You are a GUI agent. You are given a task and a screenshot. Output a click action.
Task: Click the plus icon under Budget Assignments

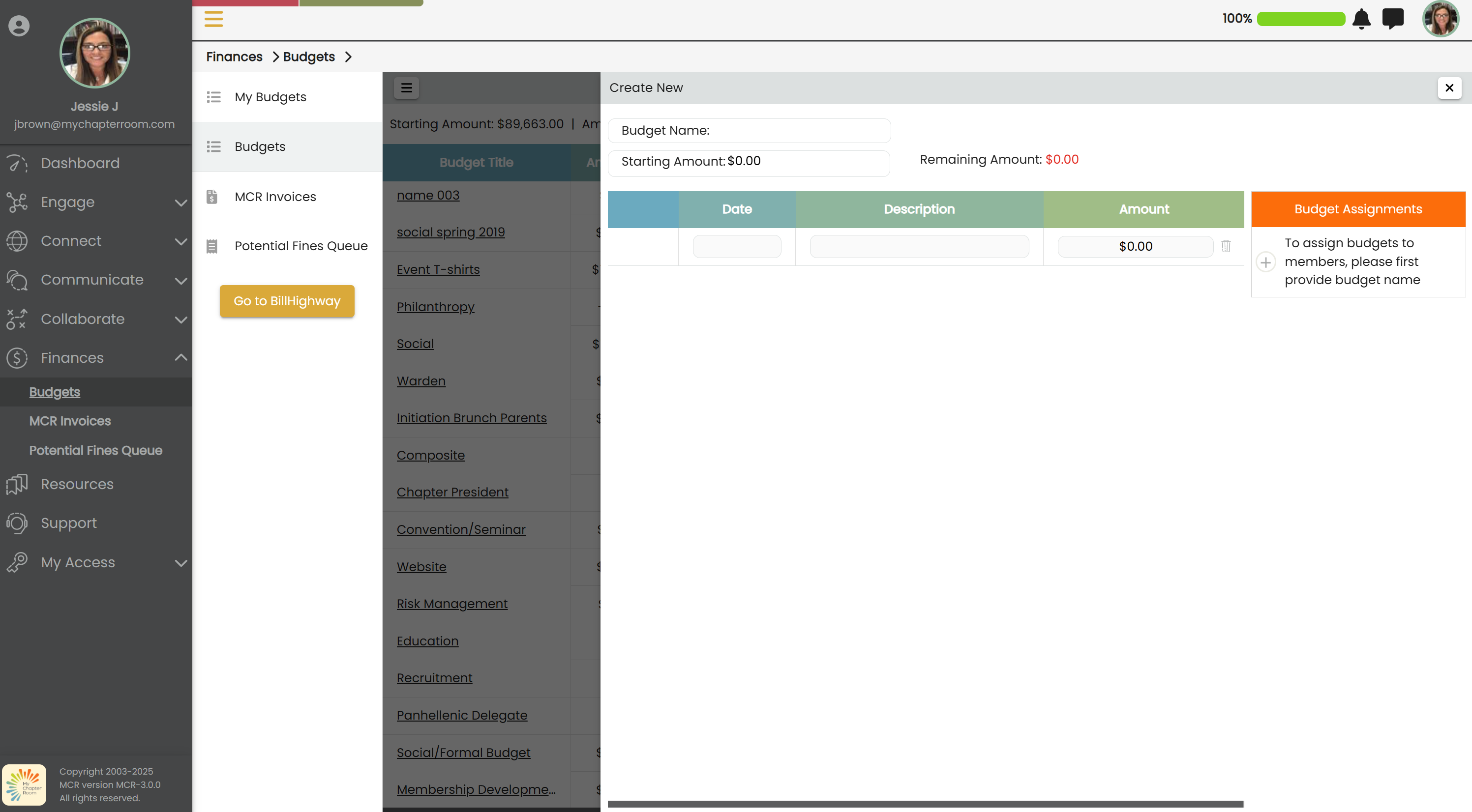1266,262
